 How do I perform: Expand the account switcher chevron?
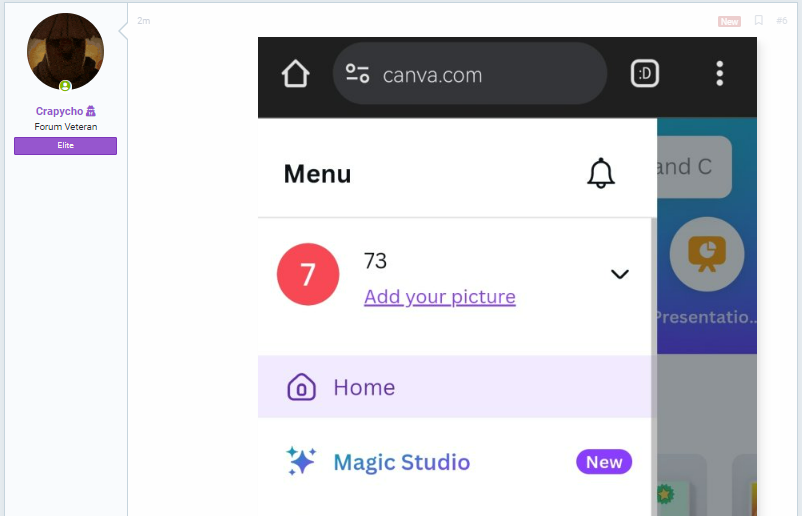[x=619, y=274]
